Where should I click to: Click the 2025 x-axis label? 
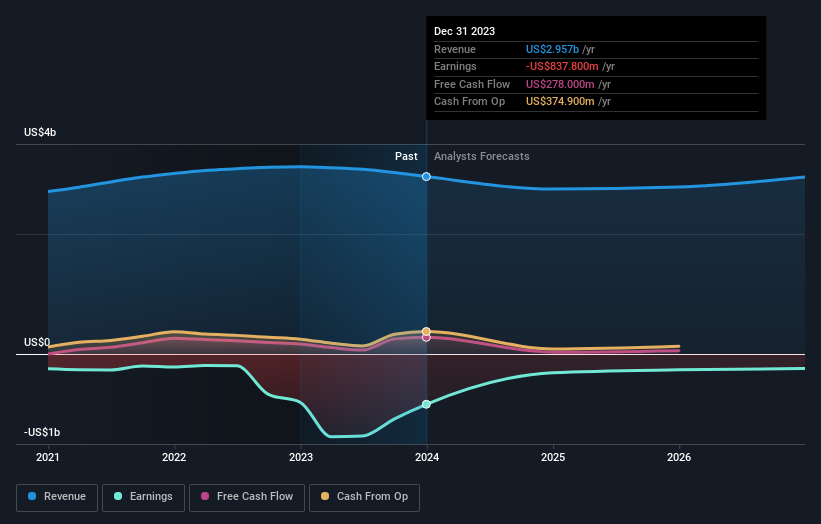coord(553,458)
